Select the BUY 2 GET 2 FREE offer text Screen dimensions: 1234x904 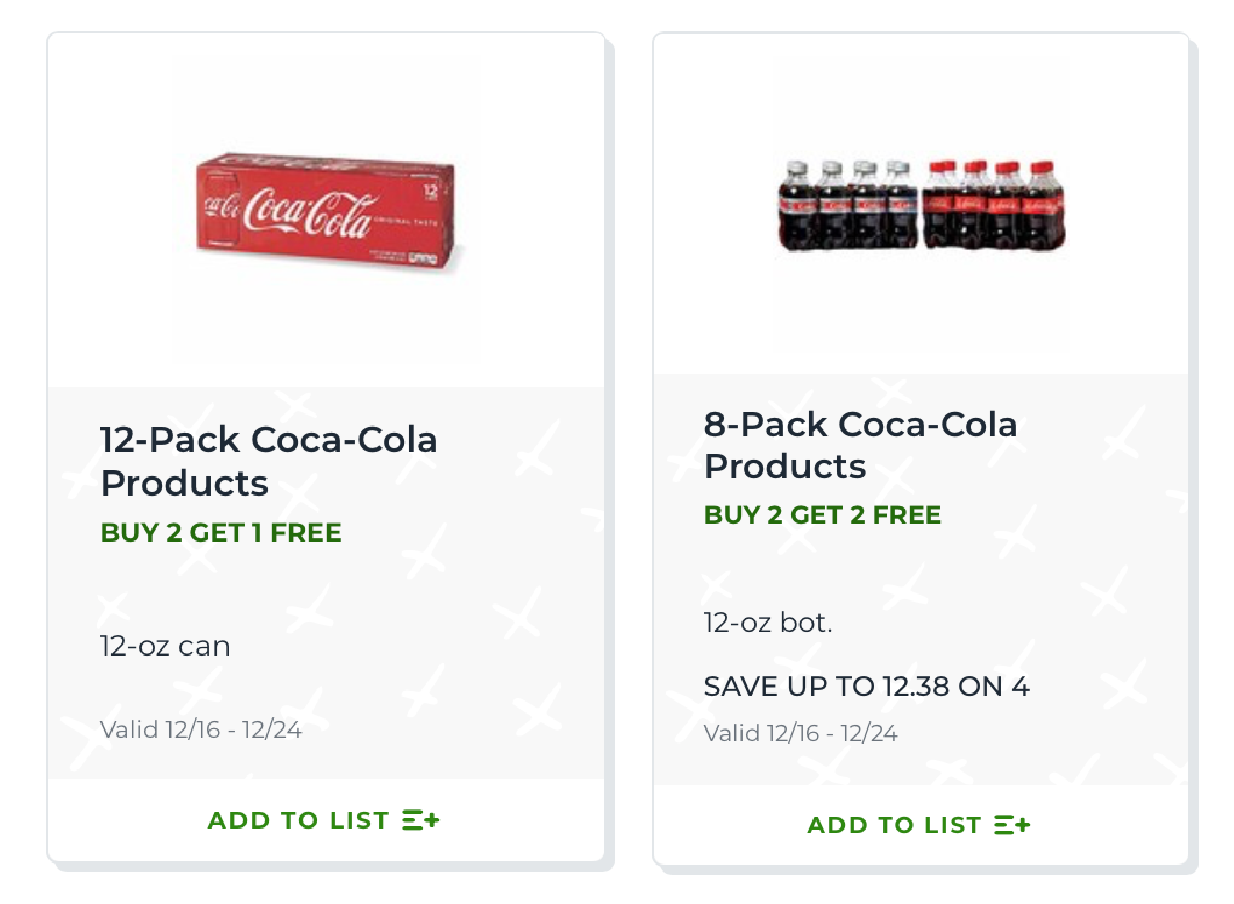click(822, 516)
